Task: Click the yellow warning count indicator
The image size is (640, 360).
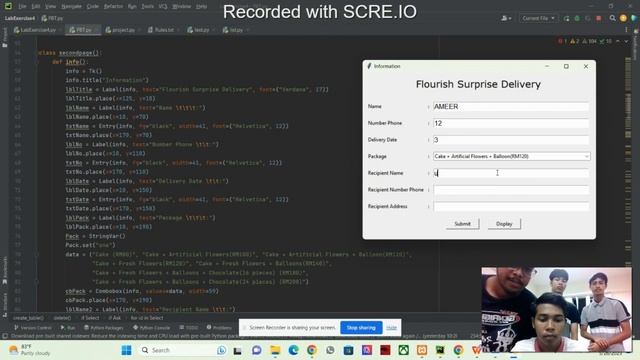Action: [x=575, y=41]
